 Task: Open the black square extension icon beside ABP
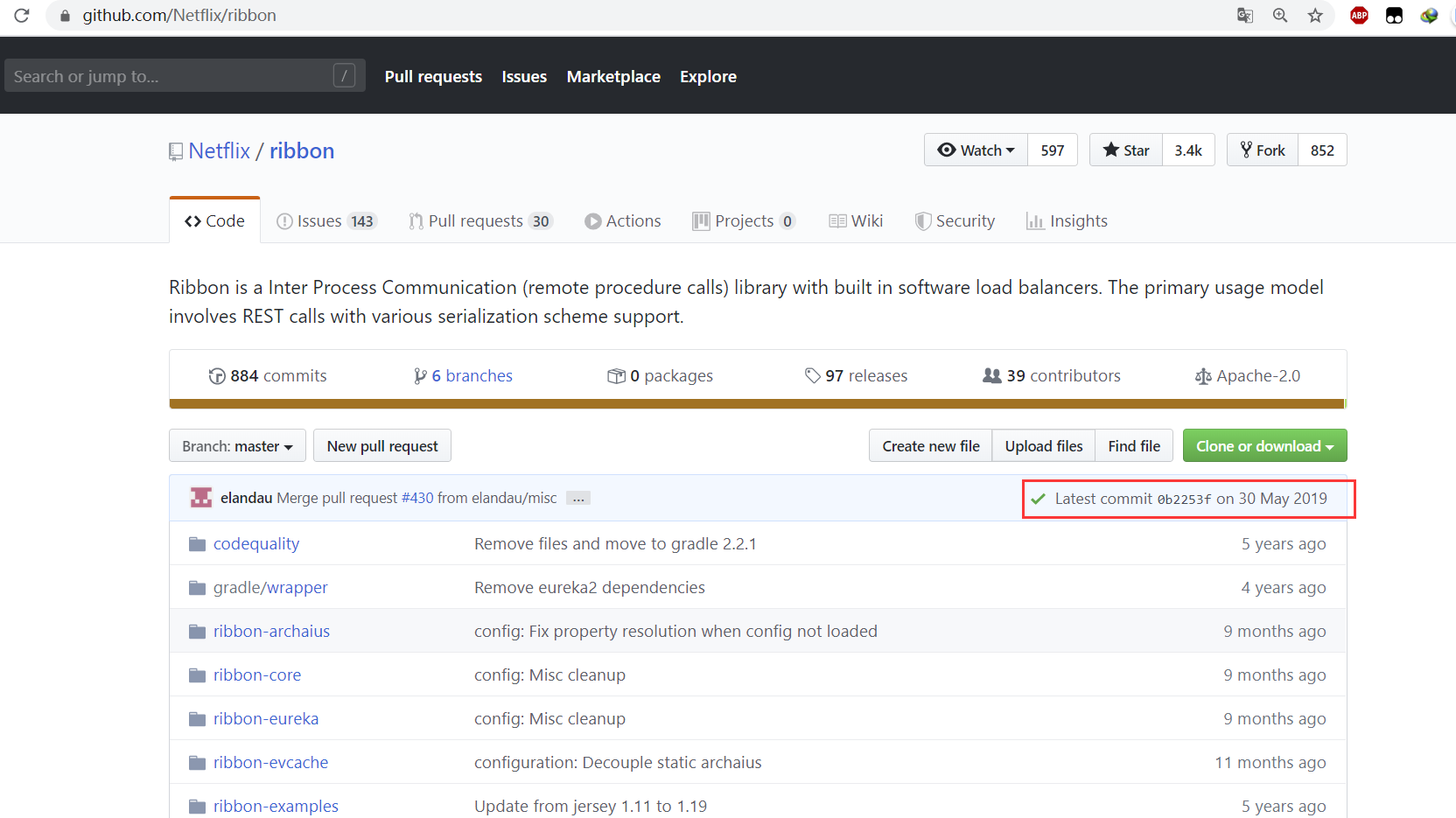[x=1395, y=15]
